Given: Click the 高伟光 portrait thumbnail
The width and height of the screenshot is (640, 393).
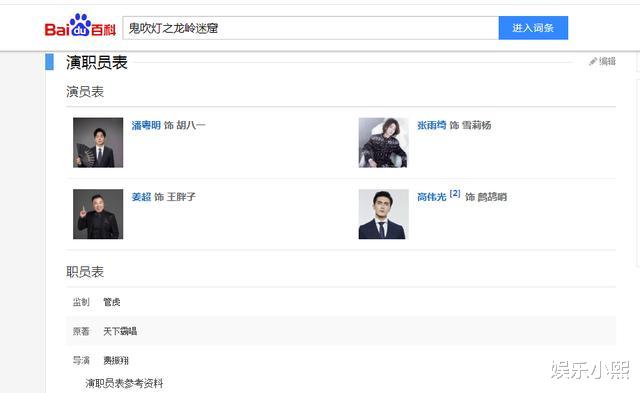Looking at the screenshot, I should [x=383, y=214].
